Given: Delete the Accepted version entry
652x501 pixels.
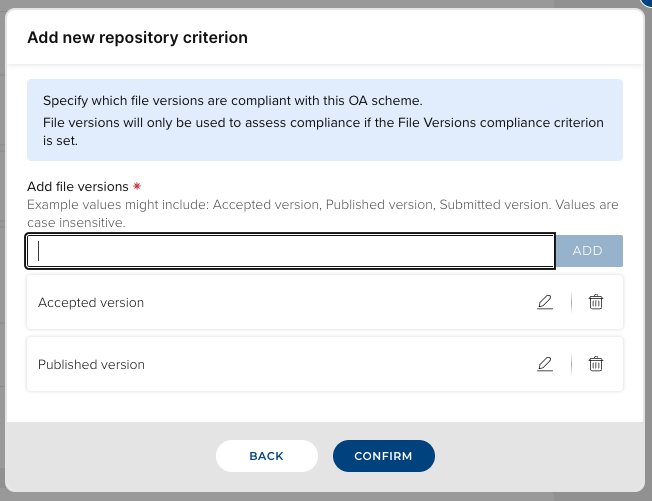Looking at the screenshot, I should point(595,302).
